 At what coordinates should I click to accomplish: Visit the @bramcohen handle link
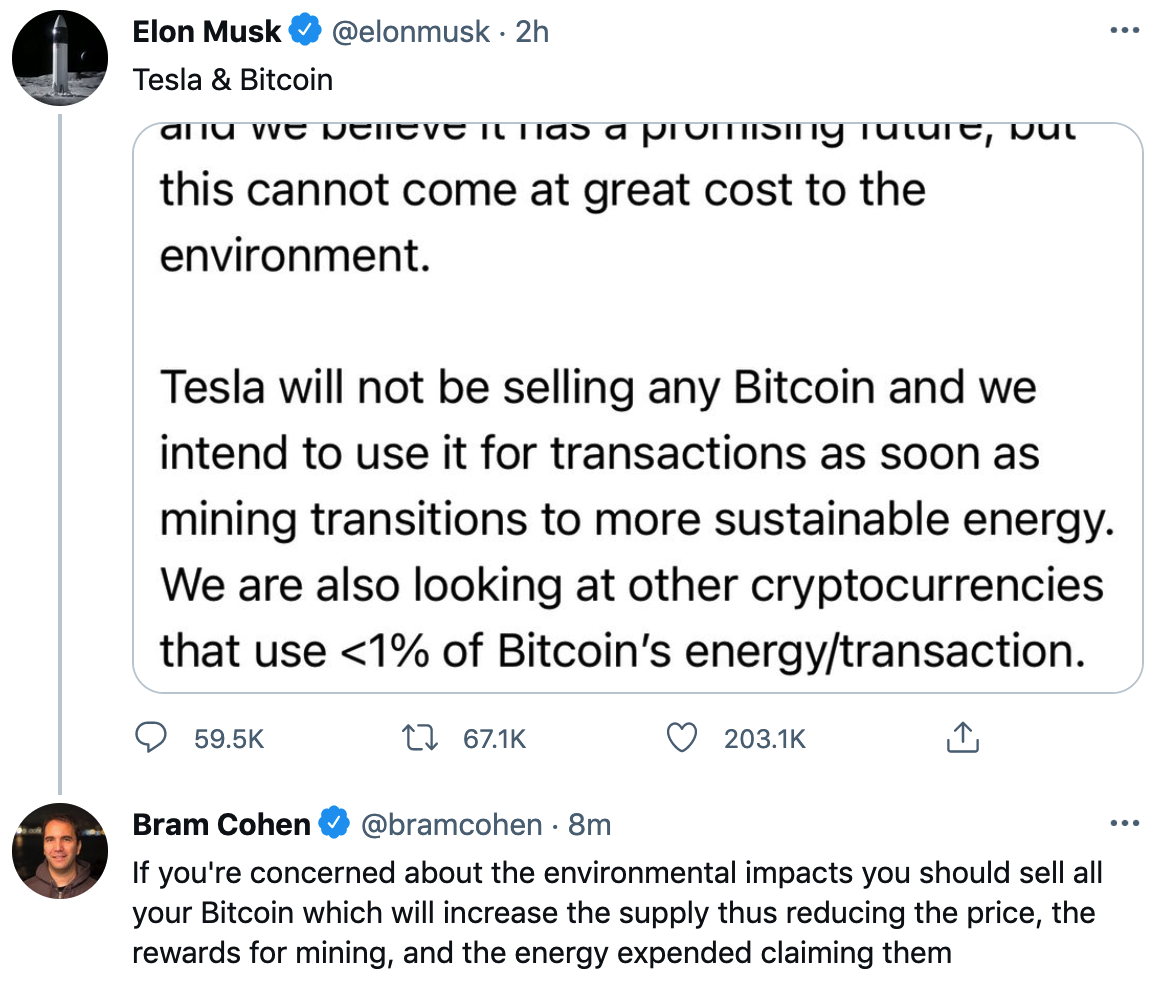(451, 824)
